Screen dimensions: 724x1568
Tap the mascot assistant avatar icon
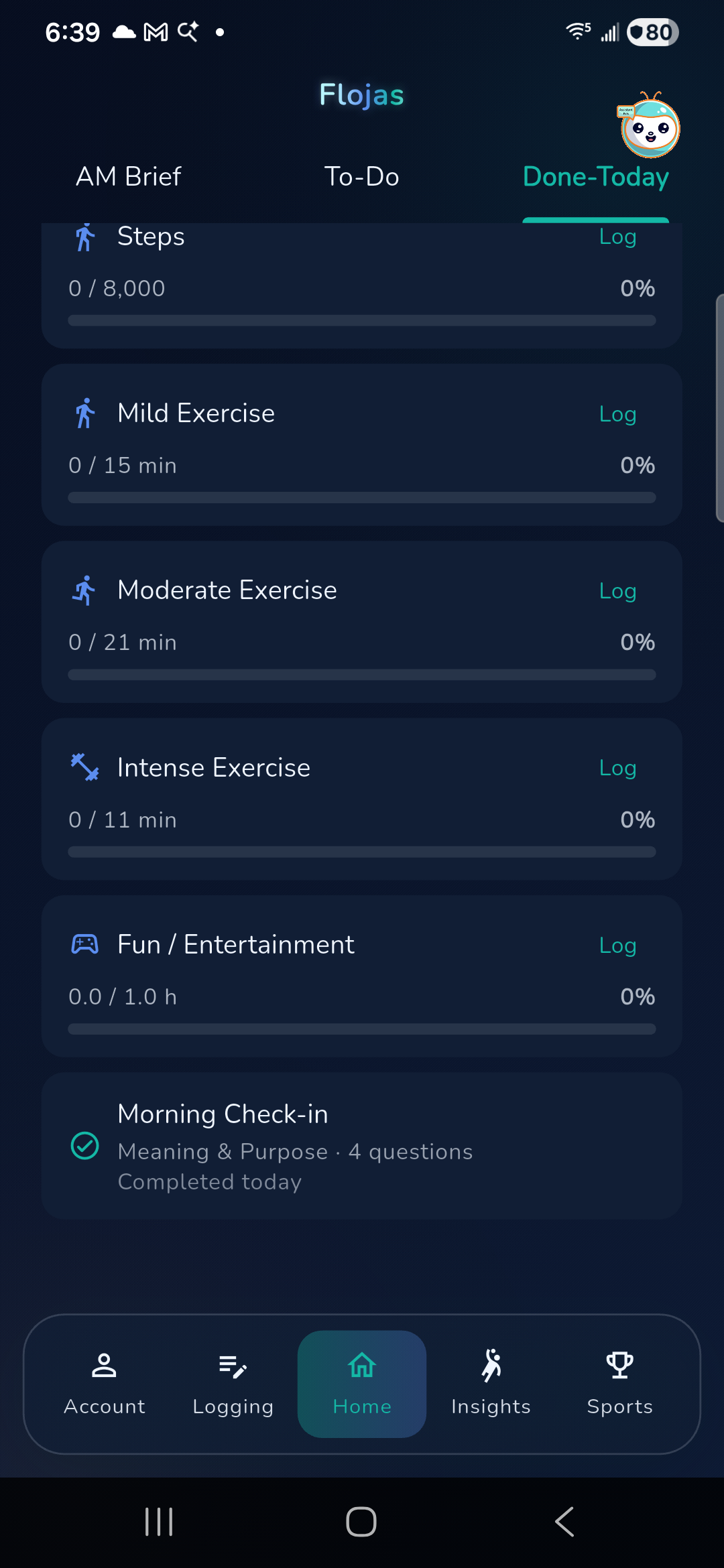tap(649, 125)
